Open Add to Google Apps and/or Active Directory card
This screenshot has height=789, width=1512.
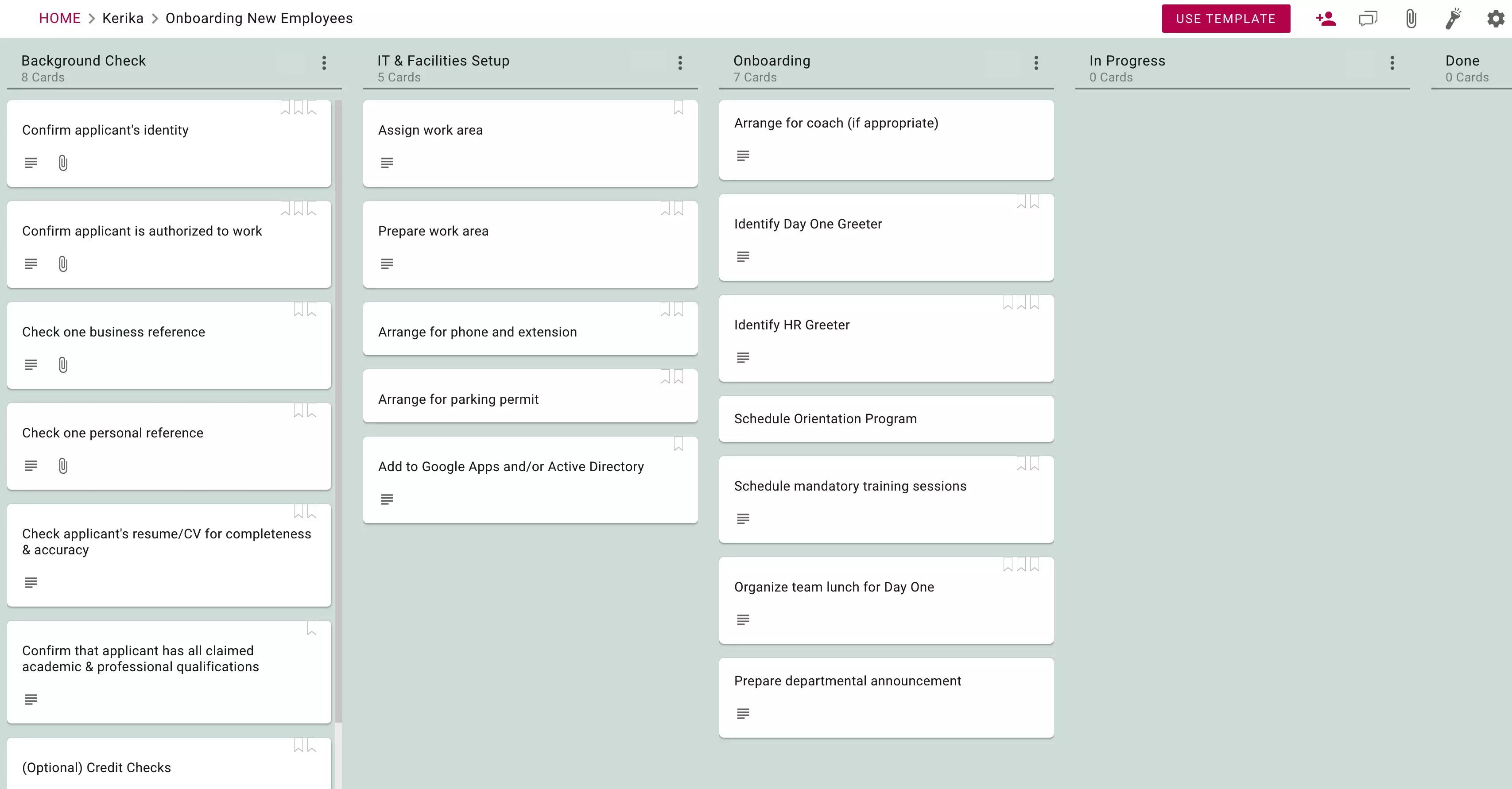point(531,480)
